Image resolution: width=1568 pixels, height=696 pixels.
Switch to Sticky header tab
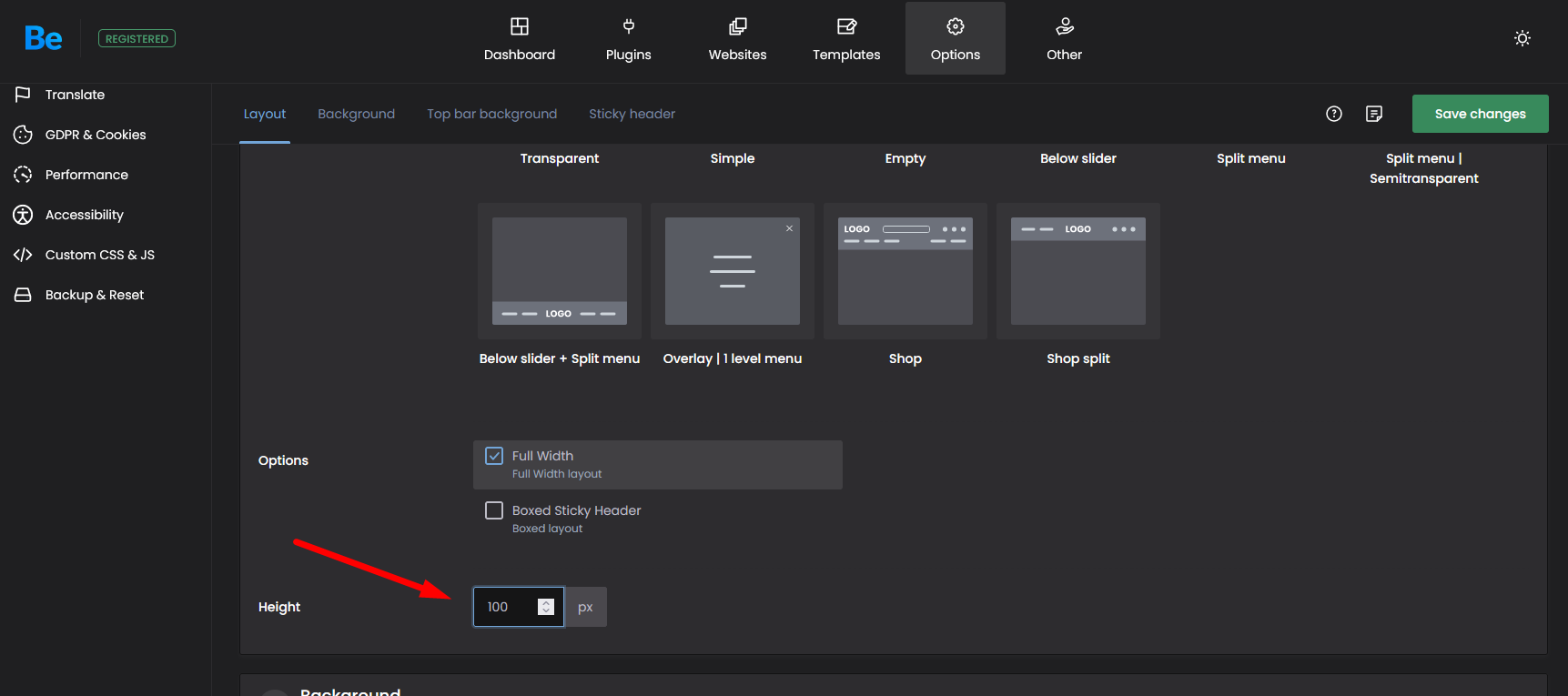tap(632, 114)
